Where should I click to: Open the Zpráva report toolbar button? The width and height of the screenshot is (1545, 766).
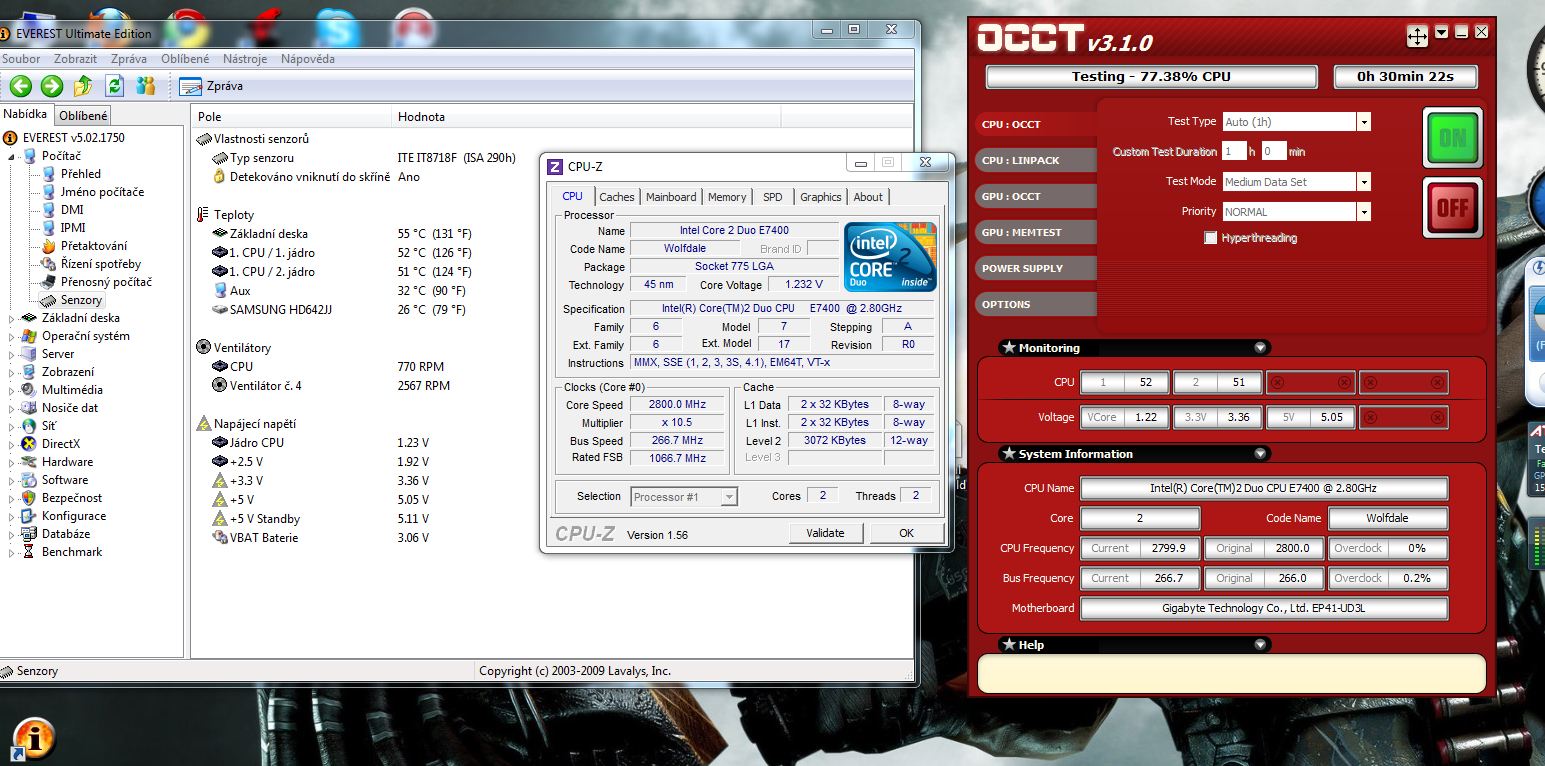212,86
